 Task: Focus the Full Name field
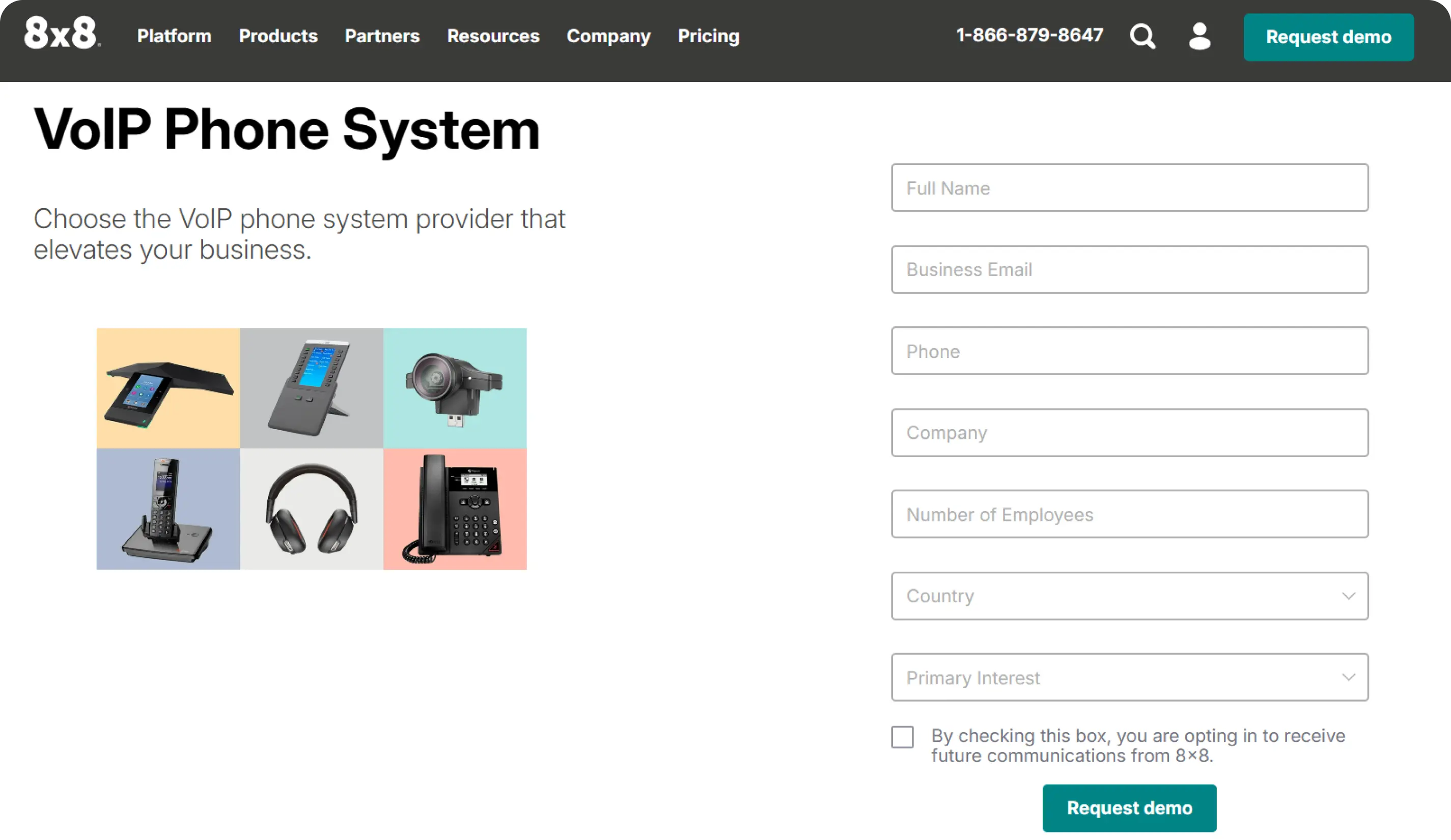[x=1130, y=188]
